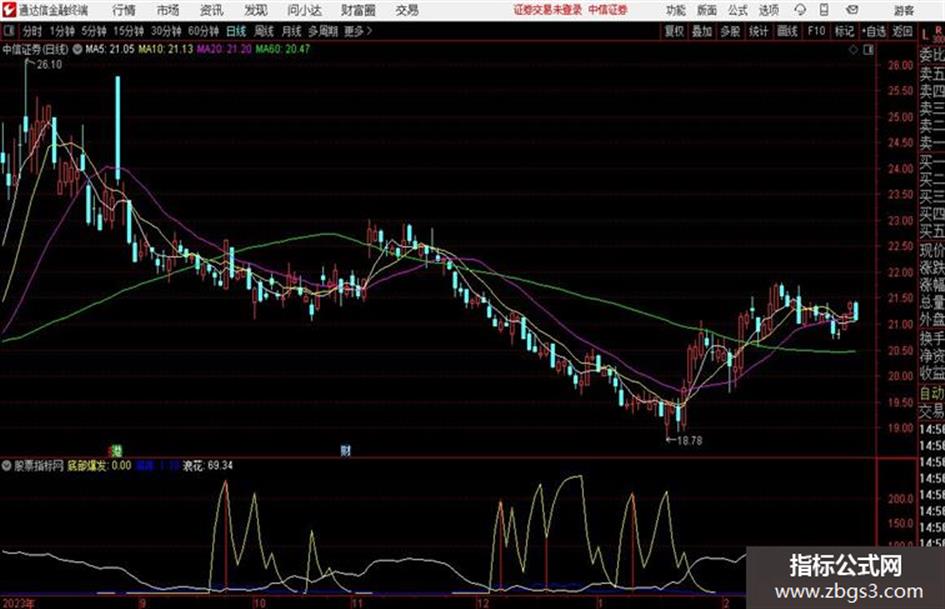Open the 交易 menu
Screen dimensions: 945x609
[x=407, y=10]
